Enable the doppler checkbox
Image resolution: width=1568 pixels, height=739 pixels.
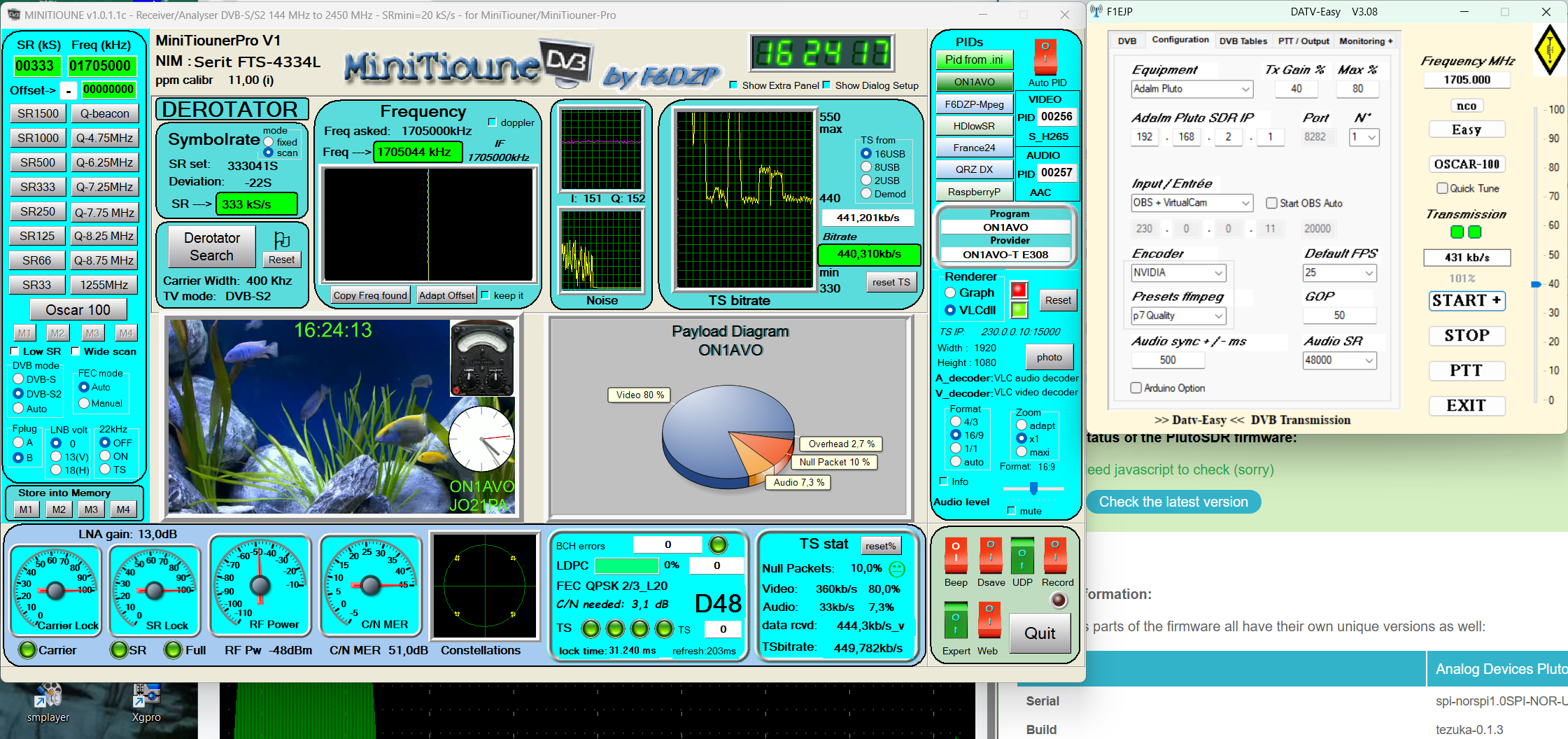492,122
